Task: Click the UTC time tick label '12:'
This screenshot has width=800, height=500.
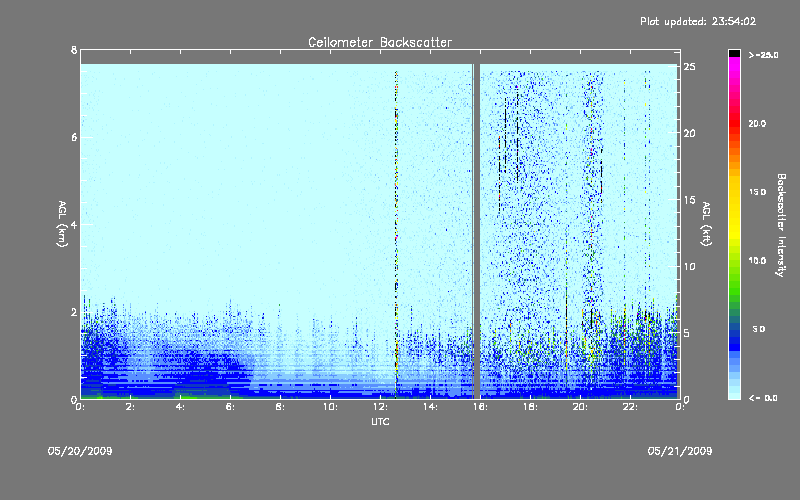Action: point(380,407)
